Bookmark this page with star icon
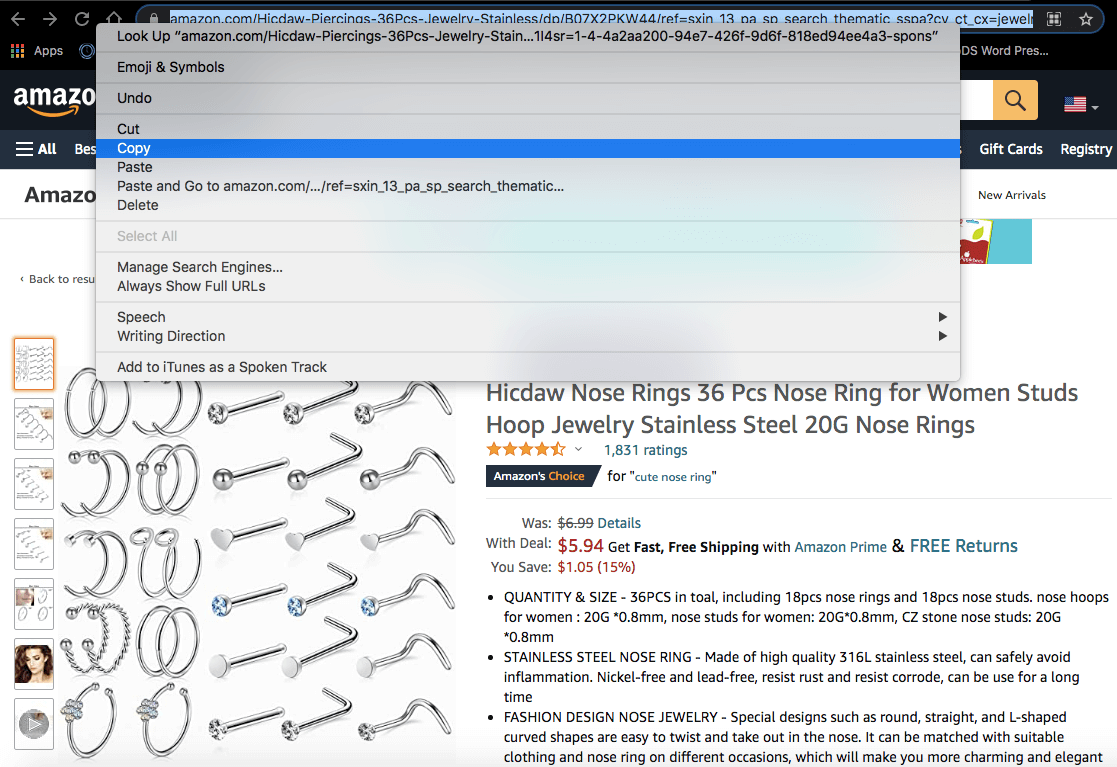The height and width of the screenshot is (767, 1117). pos(1086,19)
